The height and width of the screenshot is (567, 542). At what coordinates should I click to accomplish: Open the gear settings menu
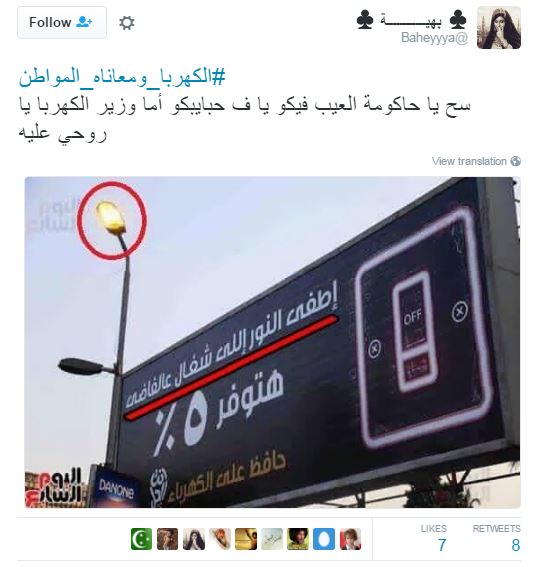(x=127, y=23)
